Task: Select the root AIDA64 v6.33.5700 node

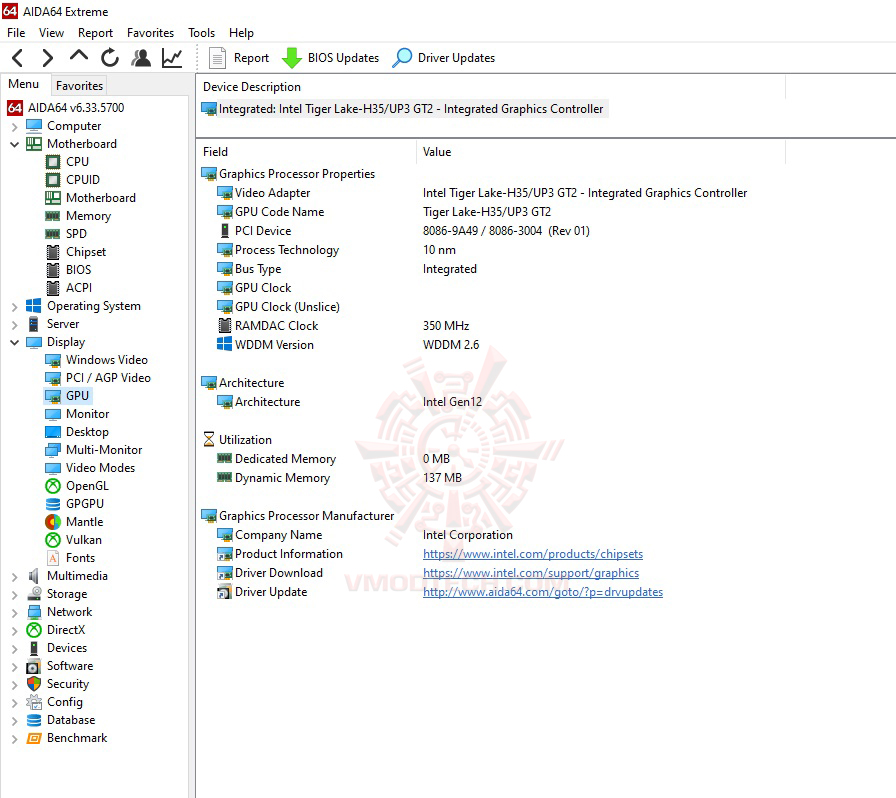Action: coord(66,107)
